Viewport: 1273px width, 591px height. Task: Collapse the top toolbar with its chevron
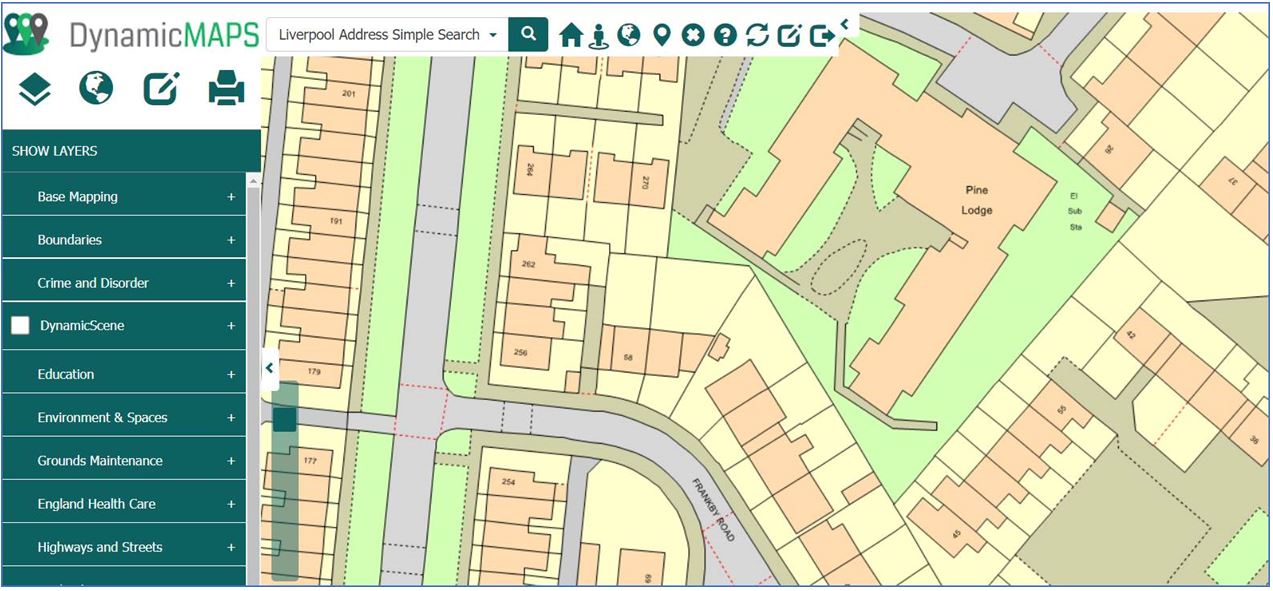click(845, 24)
